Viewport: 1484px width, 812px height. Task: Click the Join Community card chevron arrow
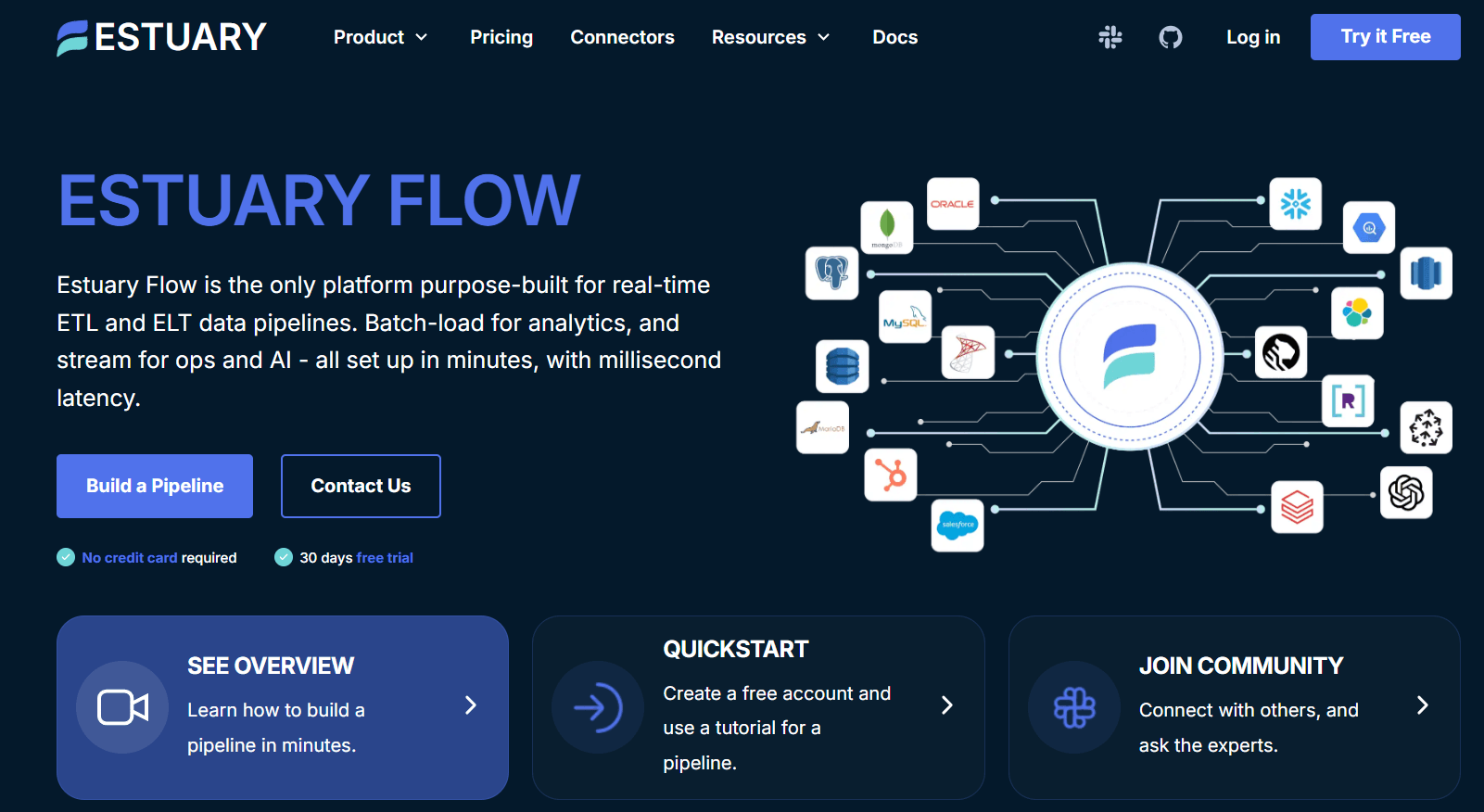coord(1423,705)
